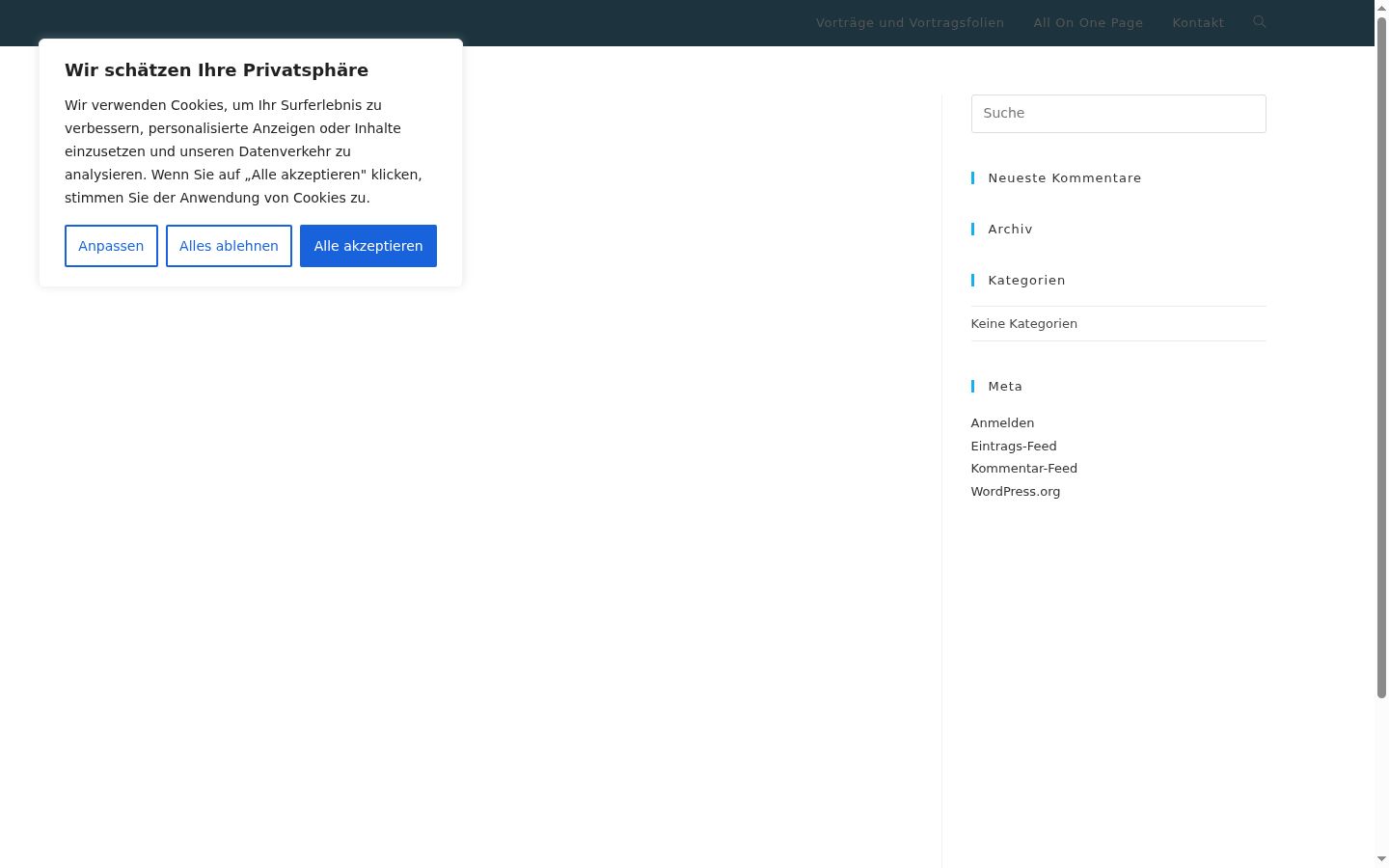Go to All On One Page
The image size is (1389, 868).
pyautogui.click(x=1088, y=22)
